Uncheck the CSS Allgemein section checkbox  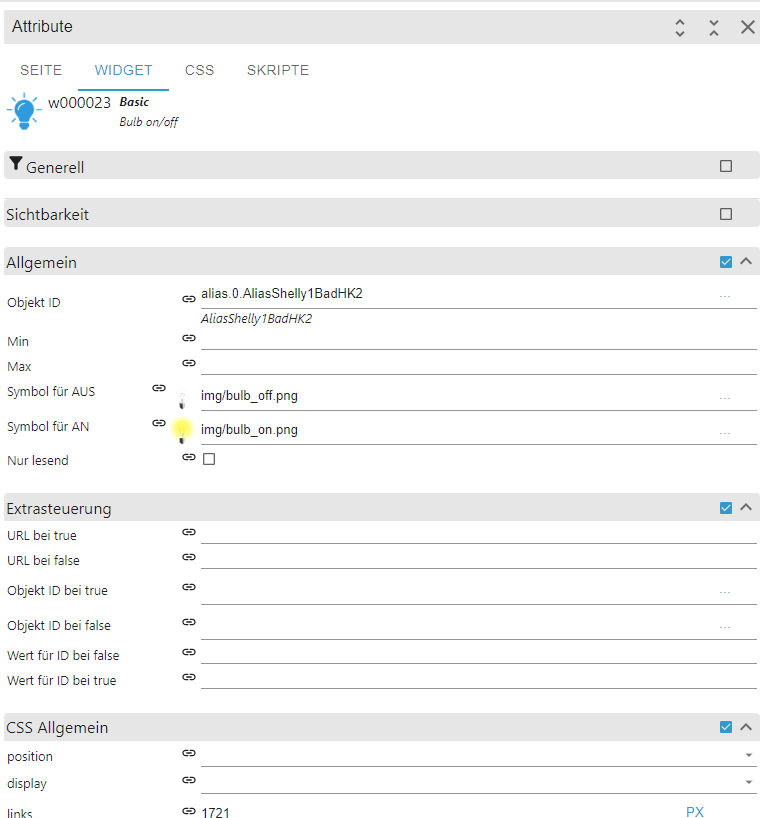click(726, 727)
